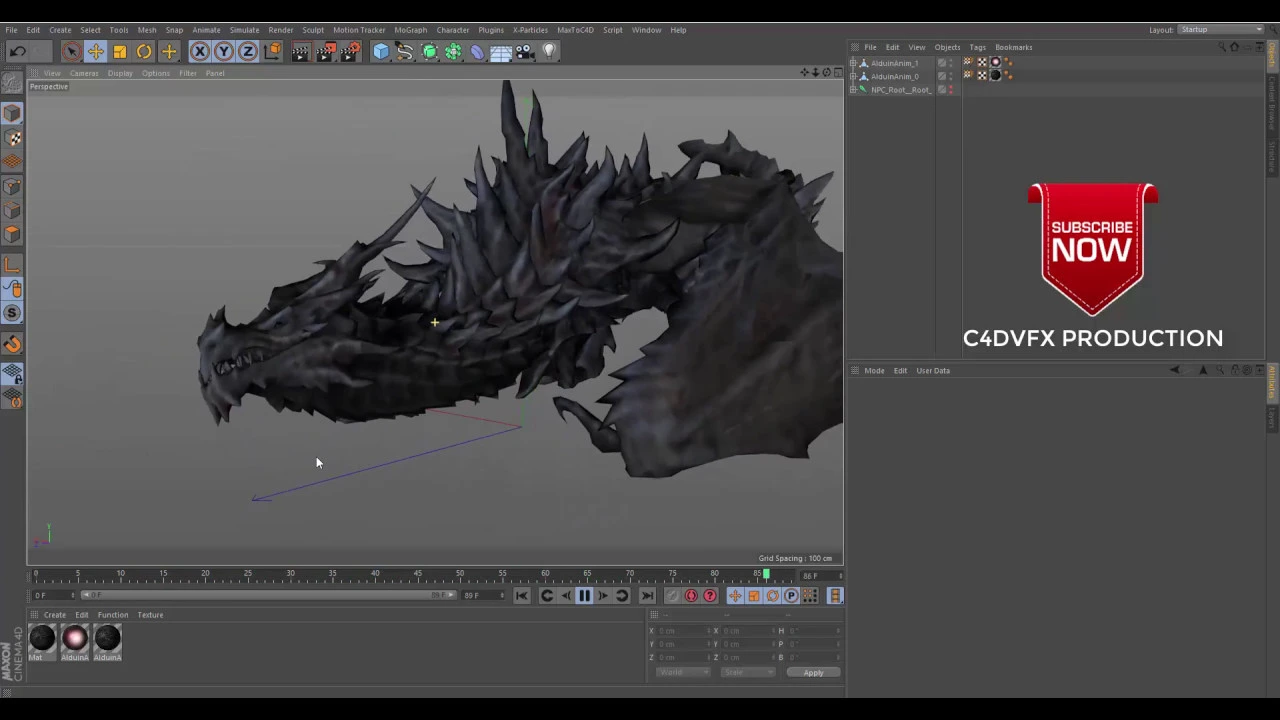1280x720 pixels.
Task: Open the Simulate menu
Action: click(244, 30)
